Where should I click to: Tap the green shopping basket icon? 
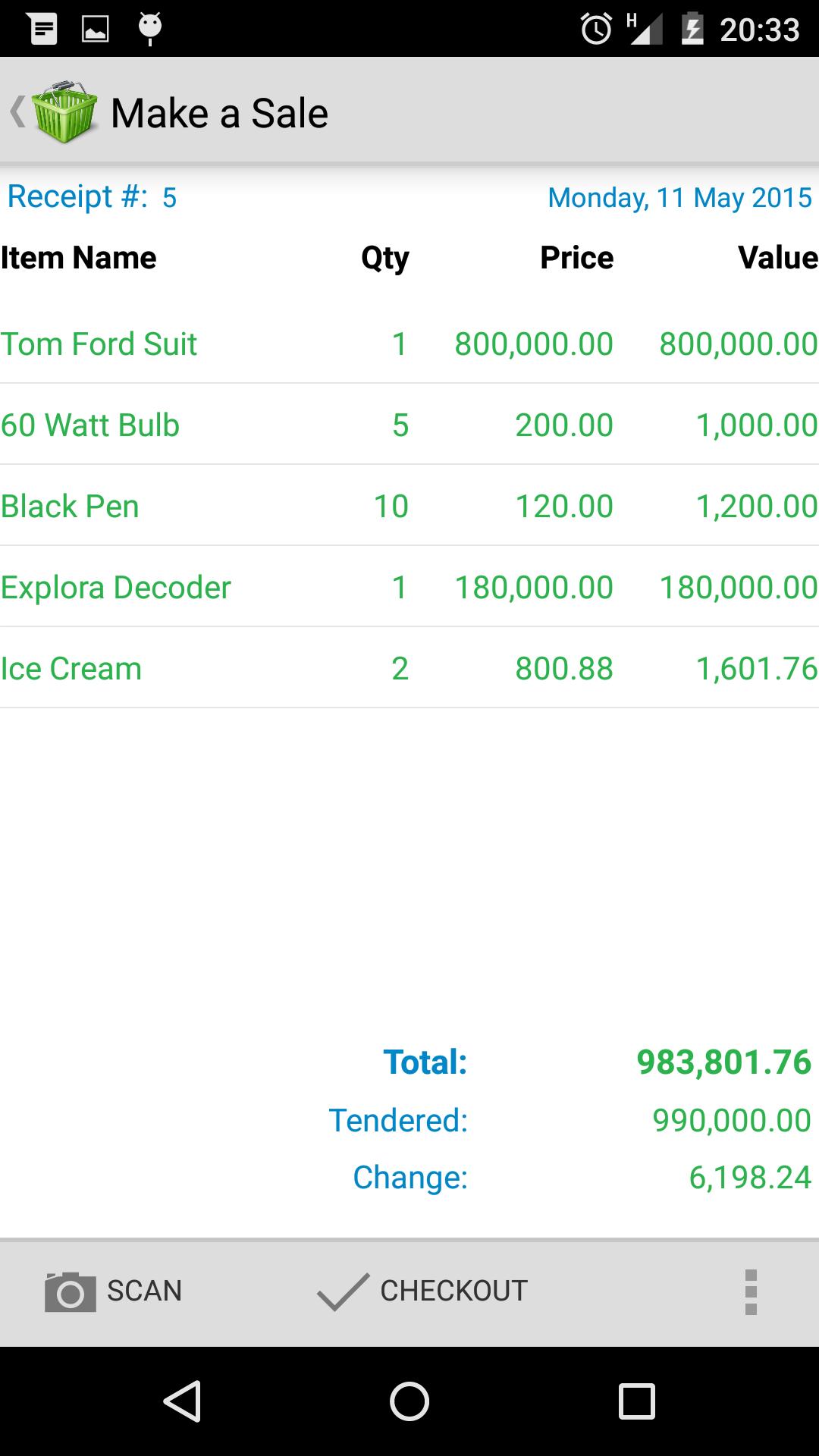(x=65, y=112)
